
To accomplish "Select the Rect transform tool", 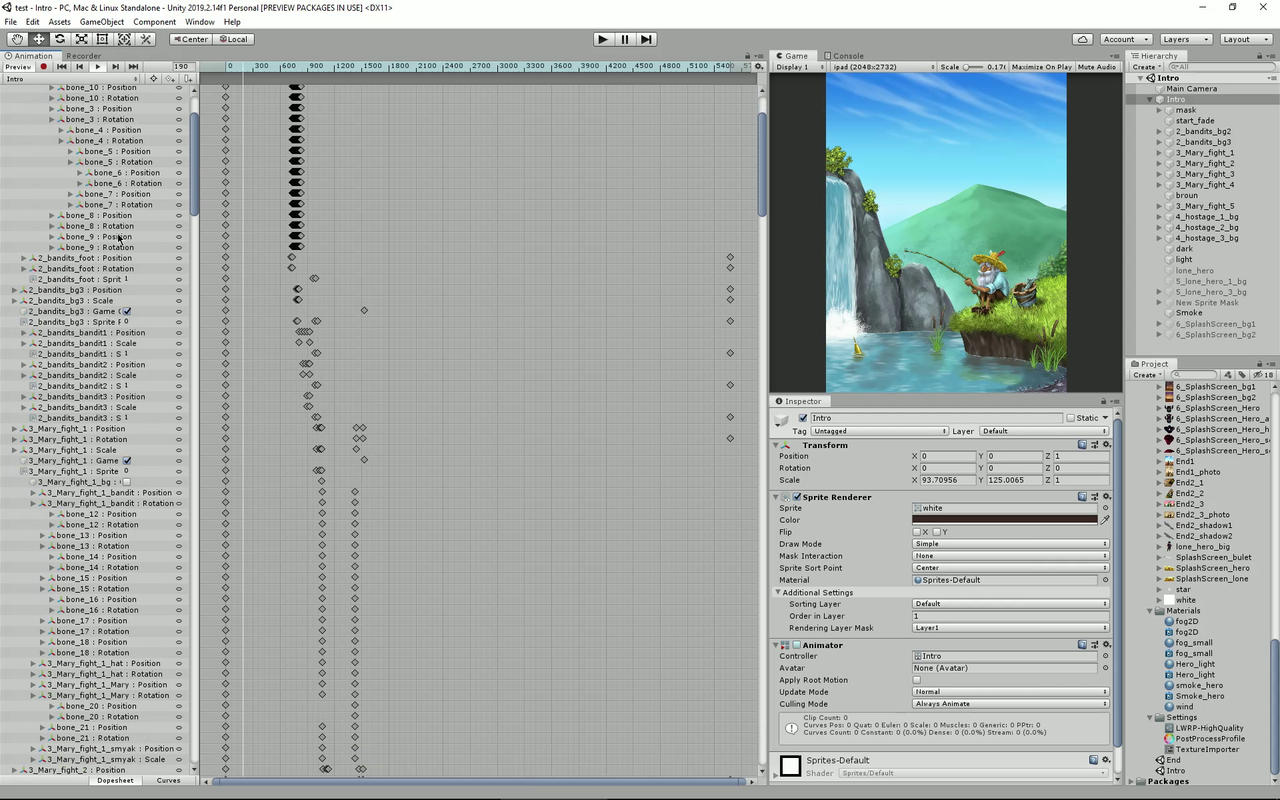I will coord(102,38).
